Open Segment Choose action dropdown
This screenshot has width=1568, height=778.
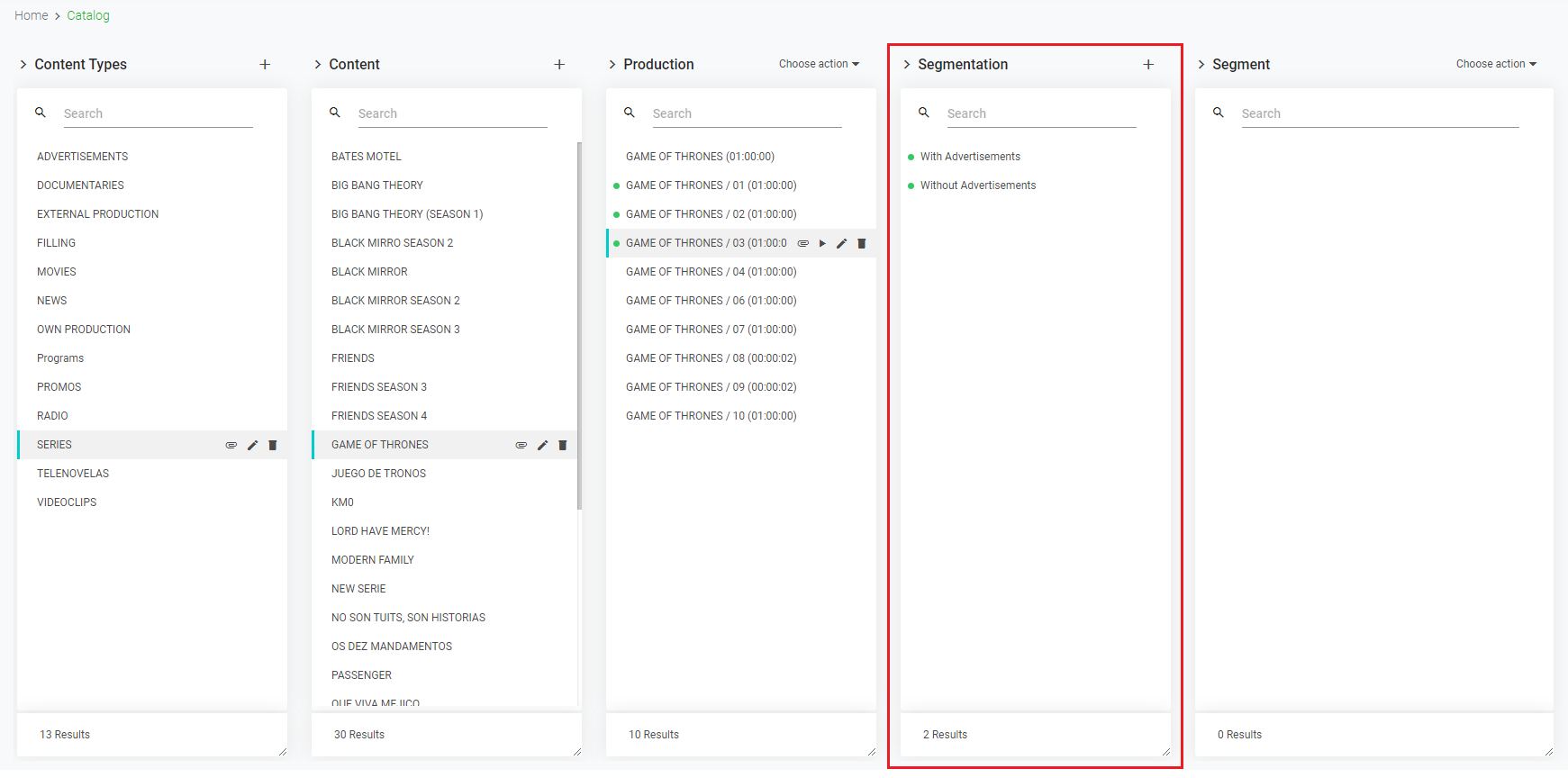point(1496,64)
